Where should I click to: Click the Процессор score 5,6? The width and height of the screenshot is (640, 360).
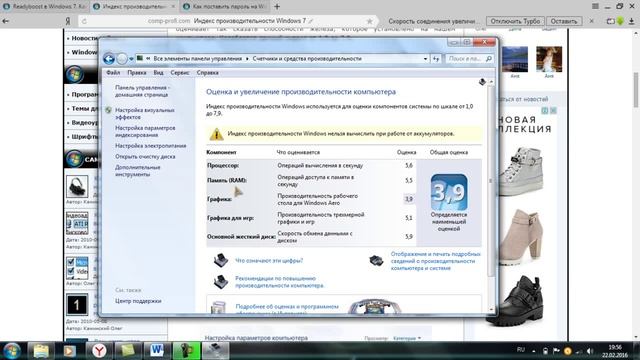tap(409, 165)
